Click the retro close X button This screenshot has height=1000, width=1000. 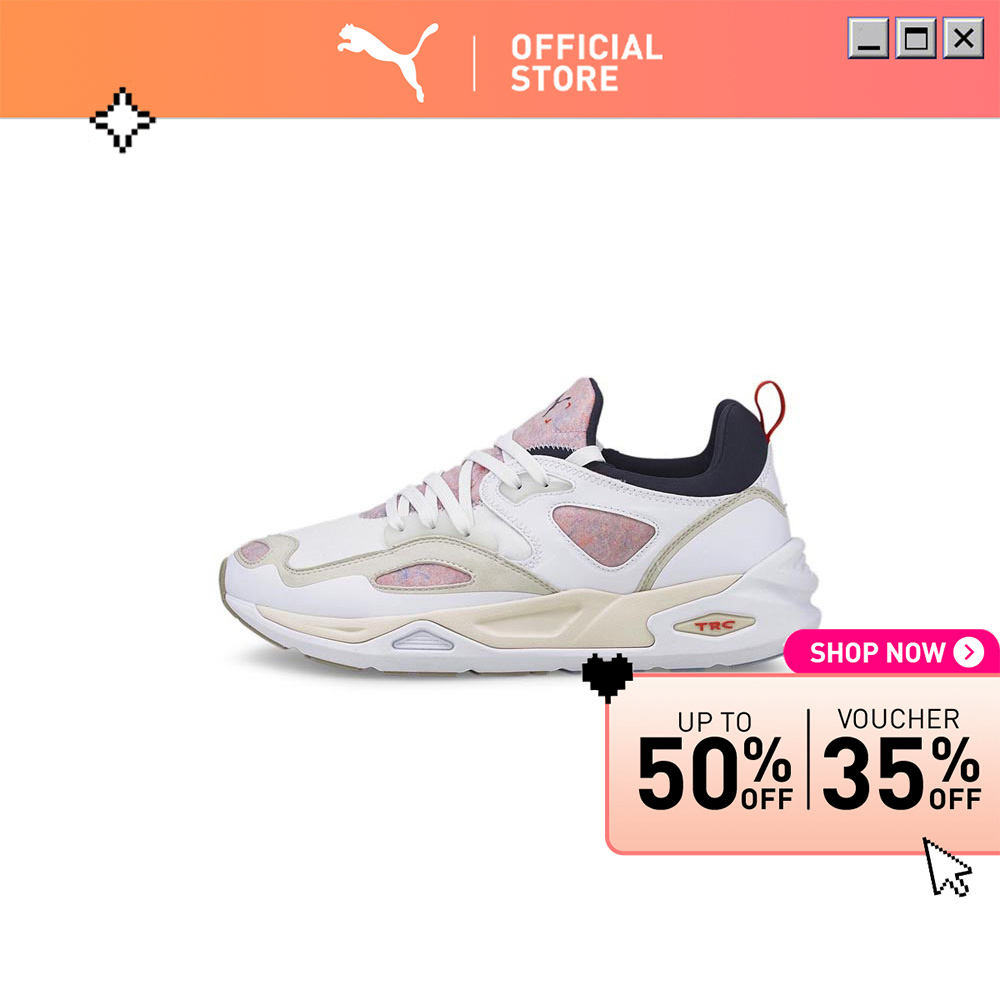click(964, 38)
